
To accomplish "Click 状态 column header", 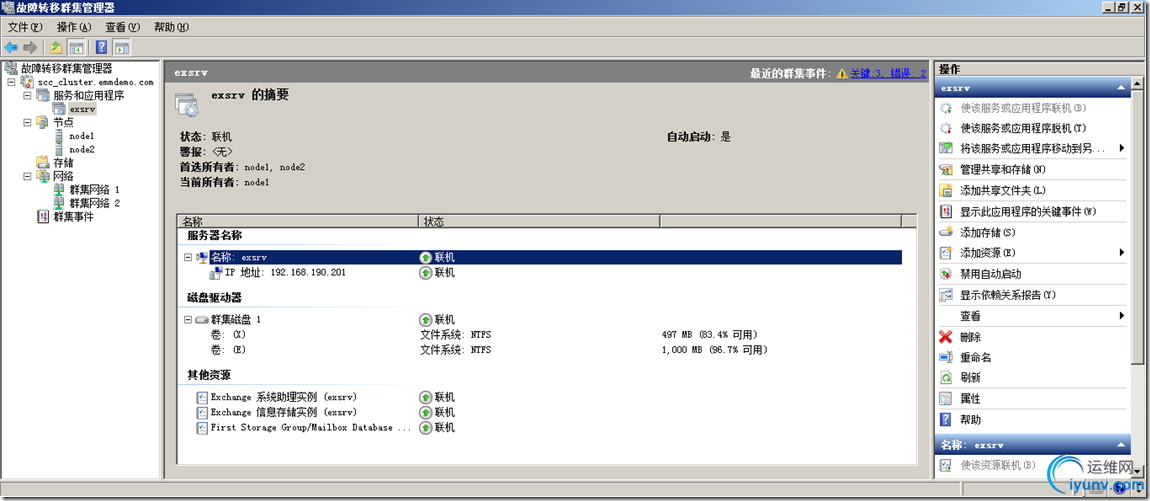I will pyautogui.click(x=539, y=221).
